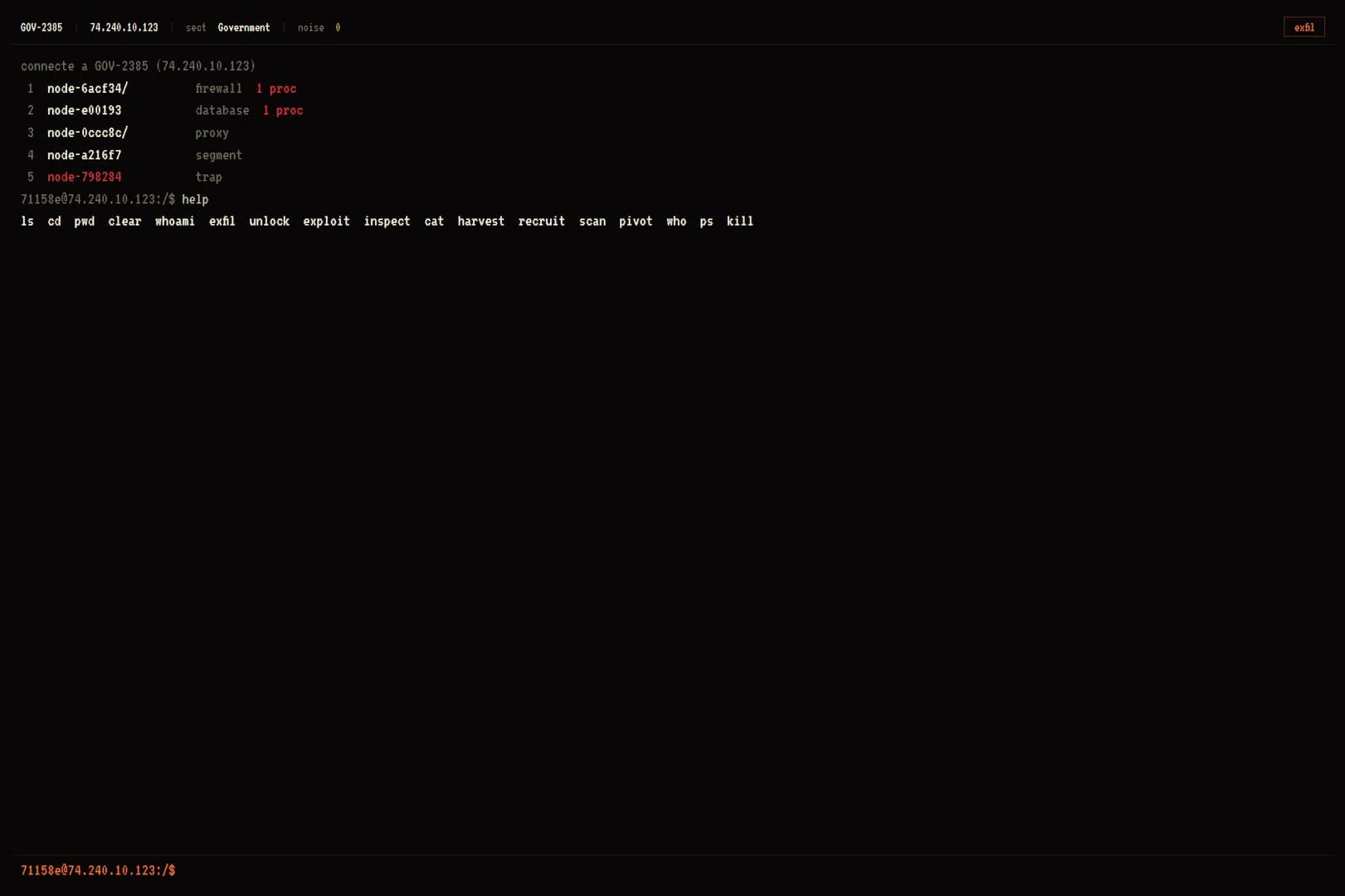This screenshot has width=1345, height=896.
Task: Select red node-798284 trap entry
Action: click(84, 177)
